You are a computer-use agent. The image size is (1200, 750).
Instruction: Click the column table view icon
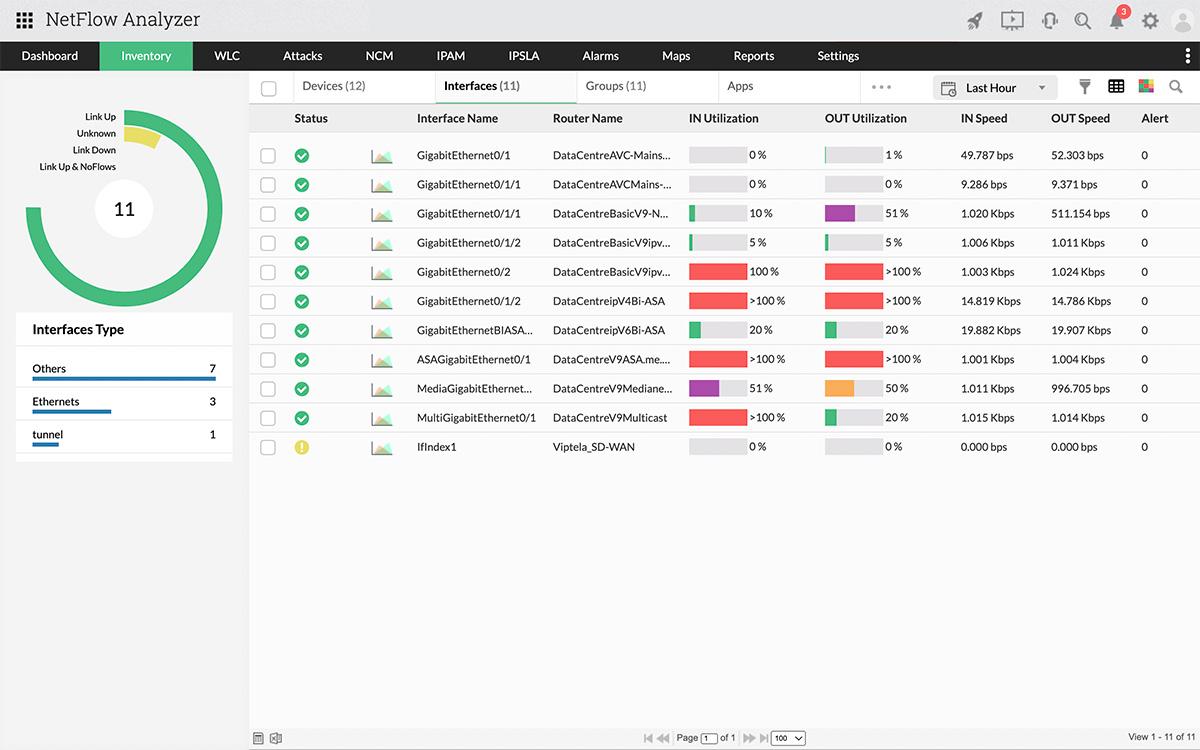(1114, 87)
